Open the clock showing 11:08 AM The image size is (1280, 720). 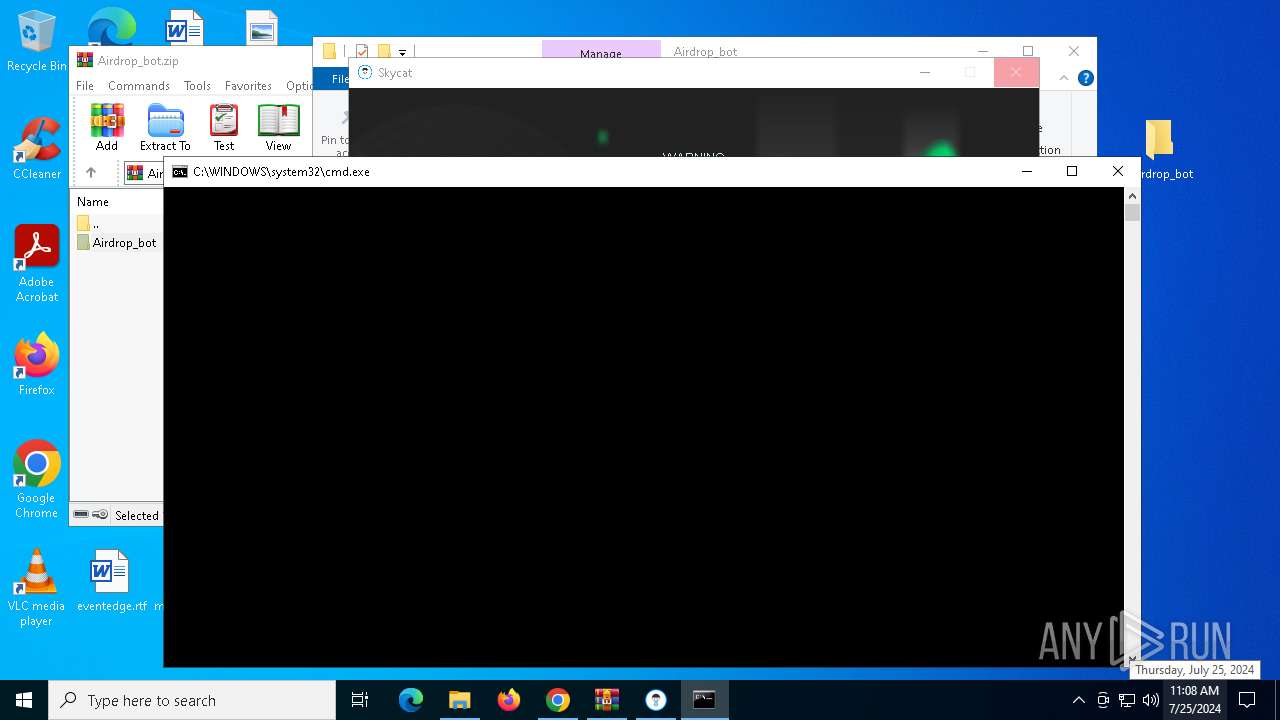[1195, 700]
